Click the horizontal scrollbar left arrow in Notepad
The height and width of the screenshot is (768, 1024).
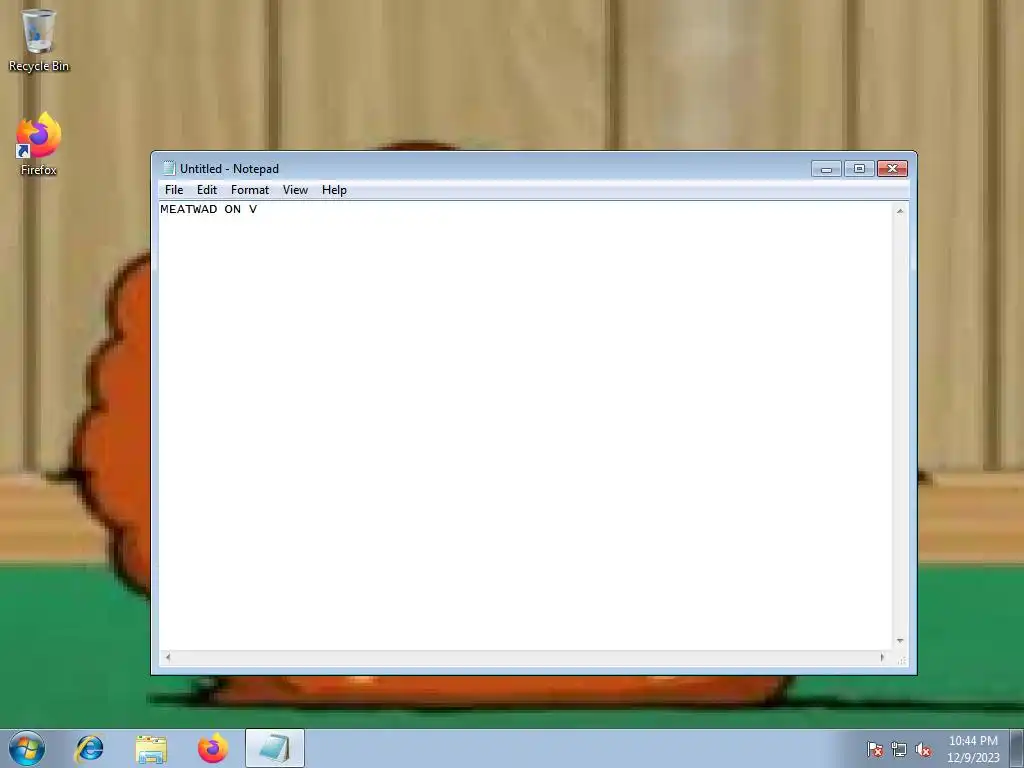pyautogui.click(x=168, y=658)
